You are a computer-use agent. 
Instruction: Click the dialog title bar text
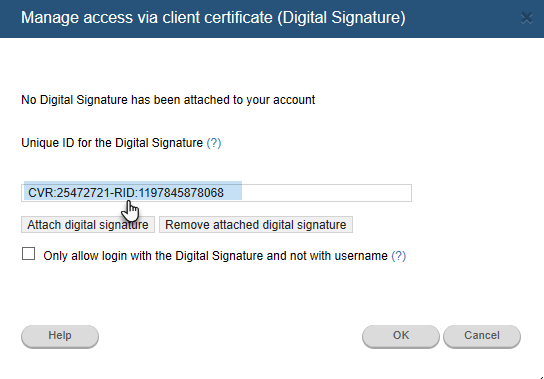click(x=213, y=18)
